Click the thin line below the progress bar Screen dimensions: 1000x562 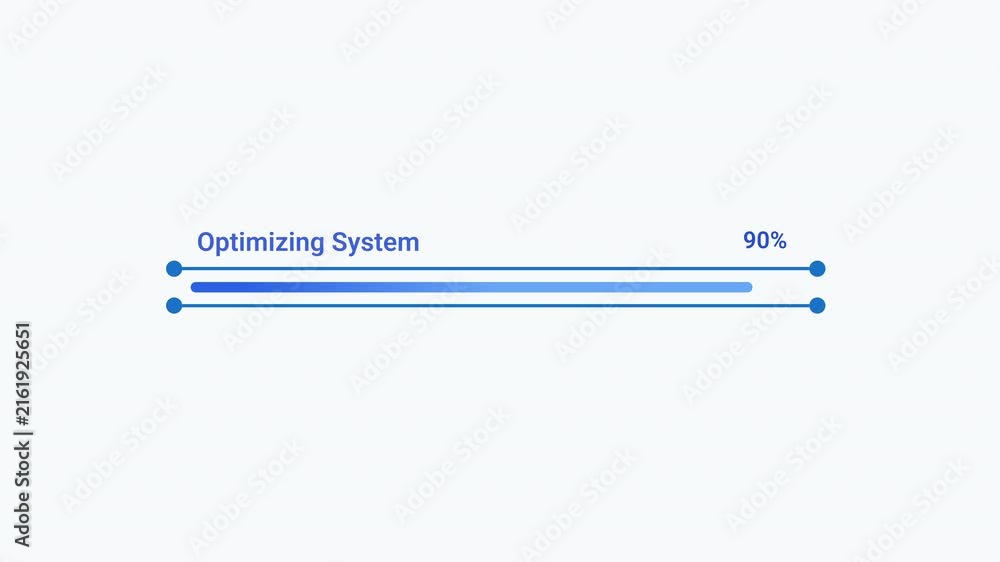tap(496, 306)
